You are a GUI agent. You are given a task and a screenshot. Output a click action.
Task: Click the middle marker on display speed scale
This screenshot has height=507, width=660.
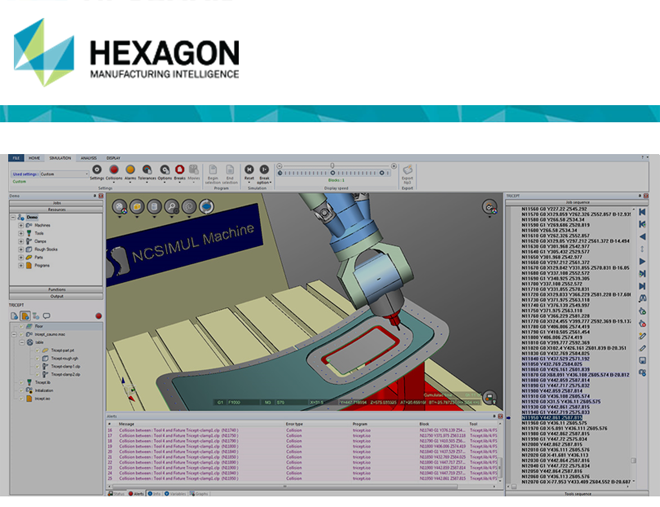click(x=333, y=173)
